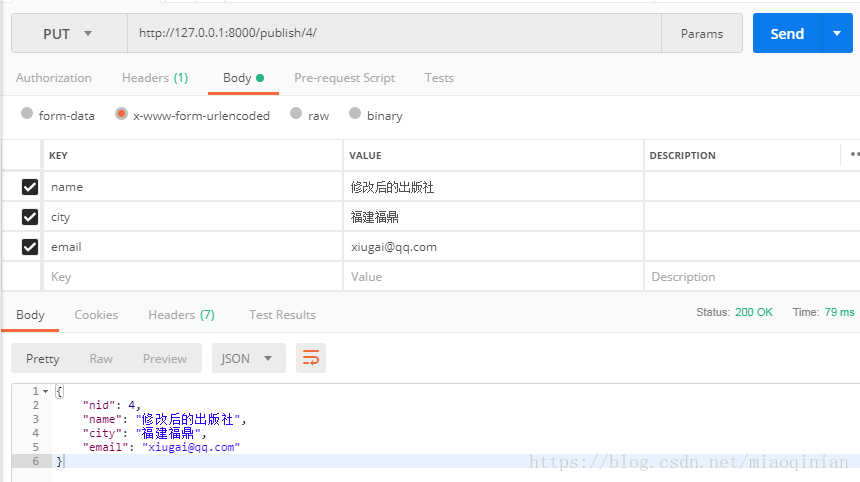Uncheck the email parameter checkbox

point(30,247)
